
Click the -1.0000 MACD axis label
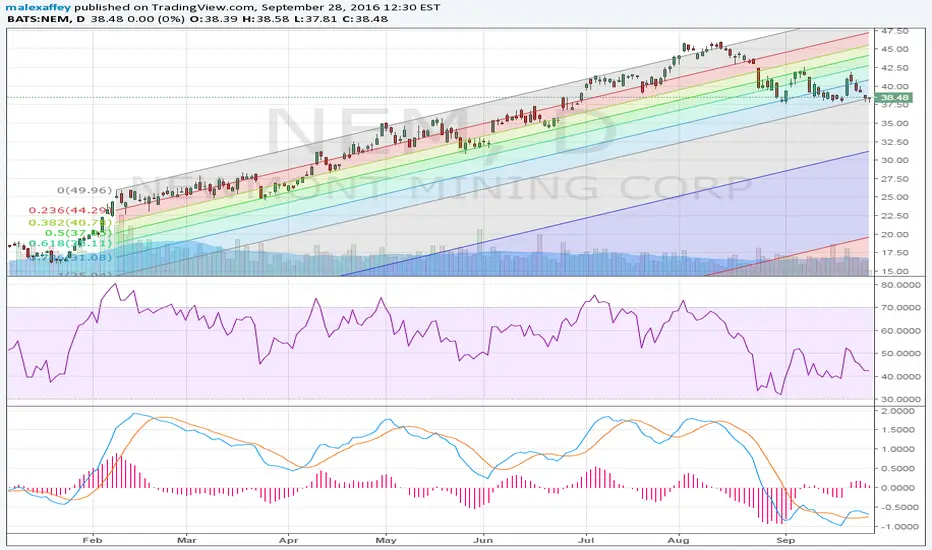pos(898,527)
